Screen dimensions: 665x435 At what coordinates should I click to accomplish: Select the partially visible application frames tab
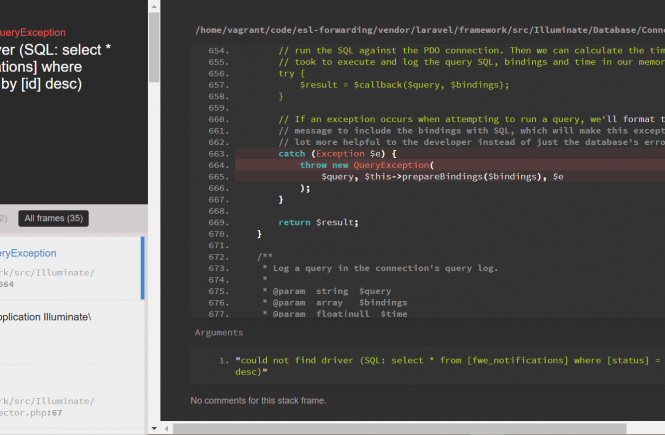click(x=5, y=218)
